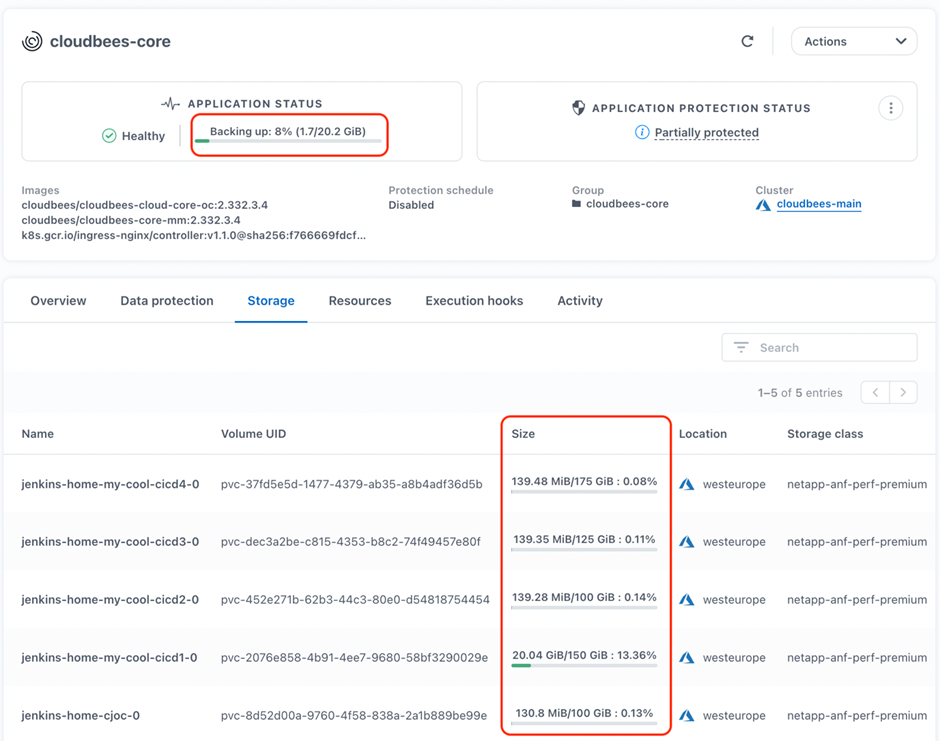940x741 pixels.
Task: Open the Actions dropdown
Action: coord(854,41)
